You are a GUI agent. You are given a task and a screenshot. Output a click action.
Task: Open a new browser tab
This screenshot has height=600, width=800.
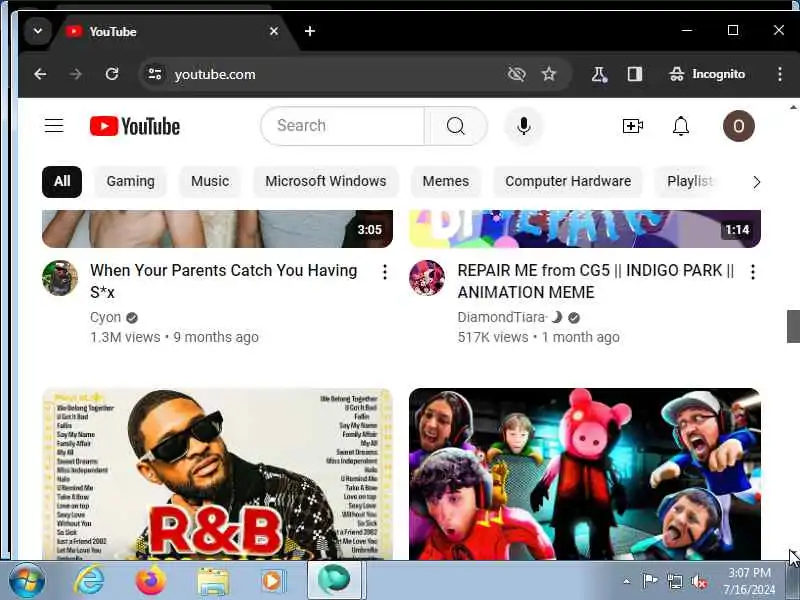pos(310,32)
